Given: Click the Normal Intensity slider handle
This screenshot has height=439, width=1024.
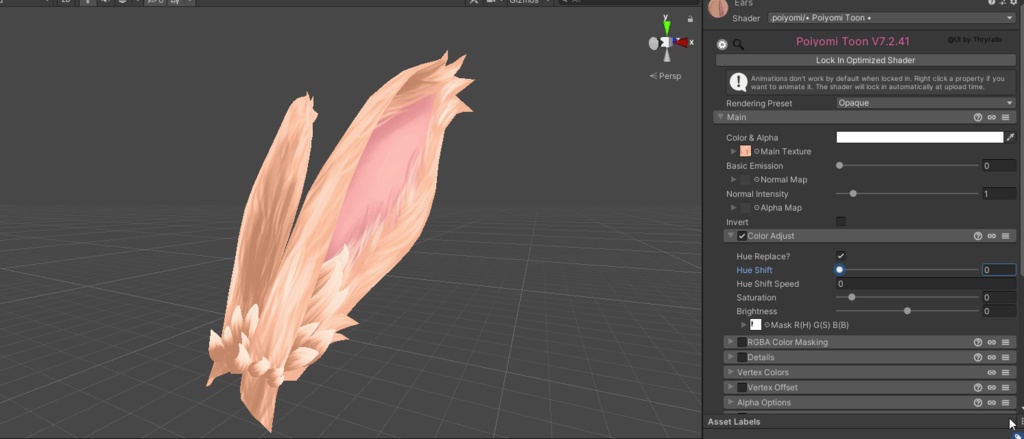Looking at the screenshot, I should coord(853,194).
